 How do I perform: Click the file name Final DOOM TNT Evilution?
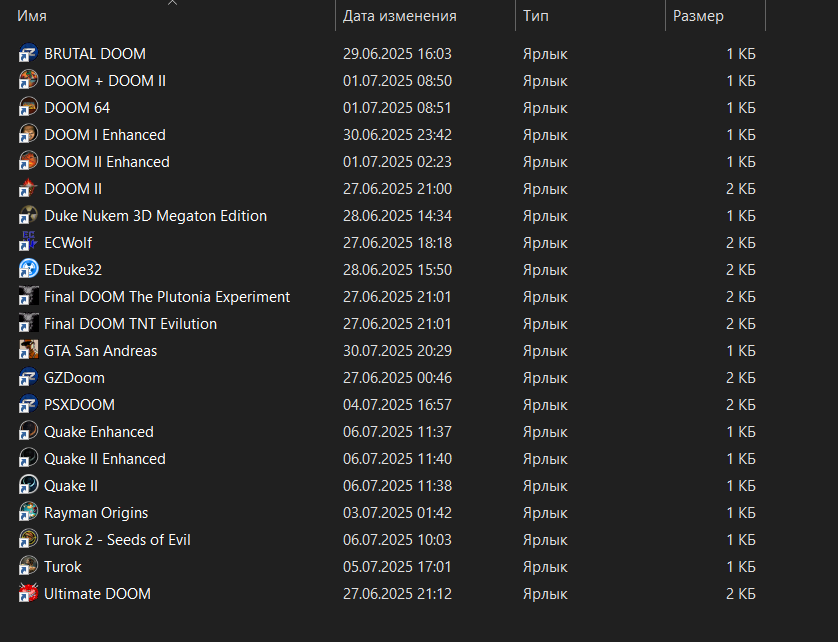(x=130, y=324)
